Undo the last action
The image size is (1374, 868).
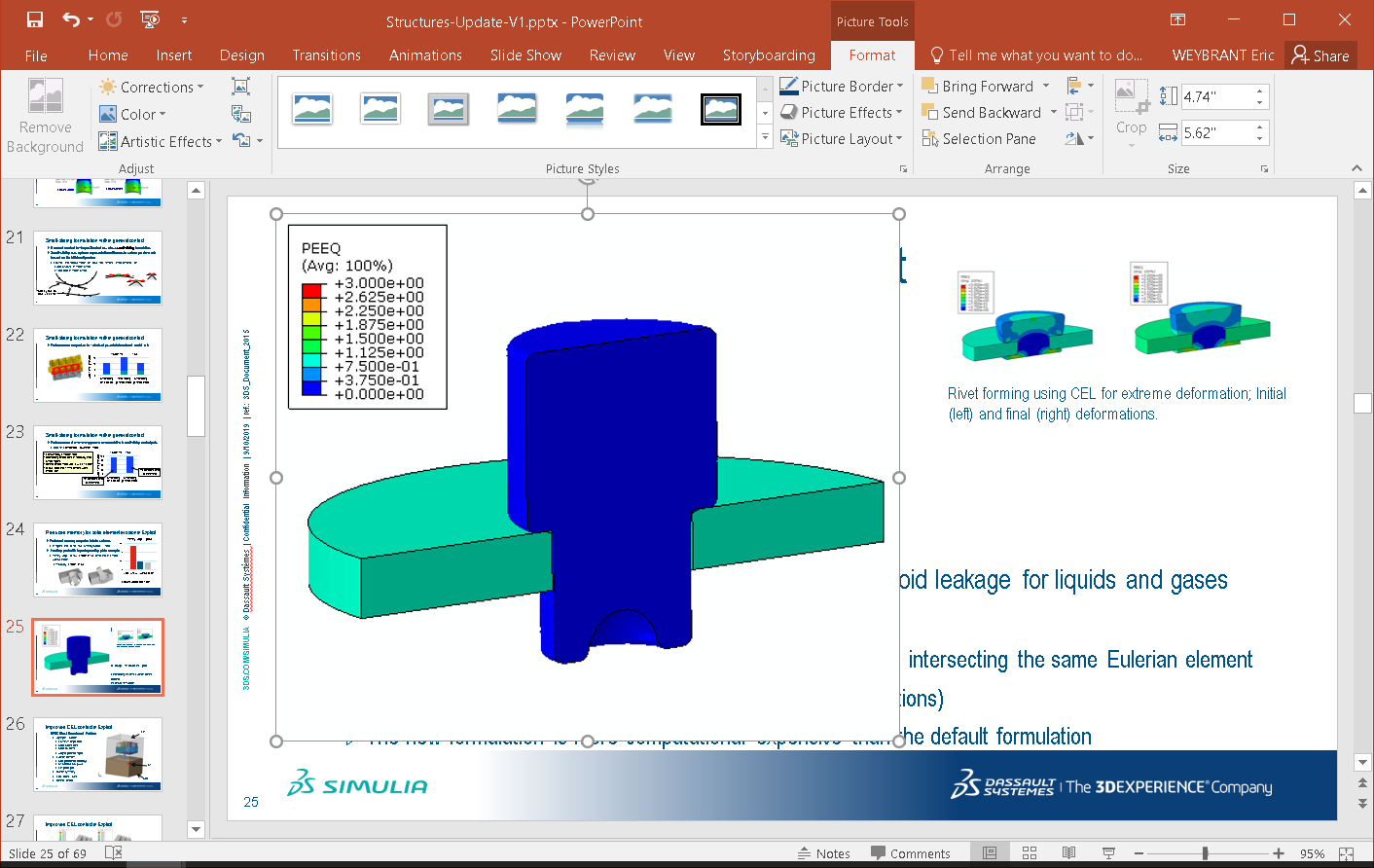coord(71,19)
